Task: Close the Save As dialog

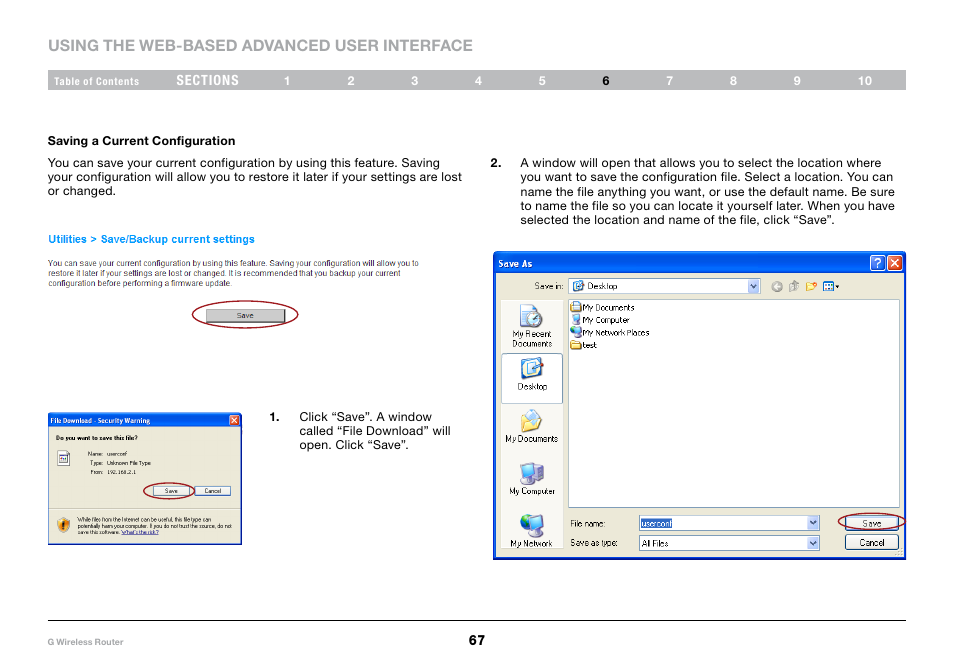Action: 894,263
